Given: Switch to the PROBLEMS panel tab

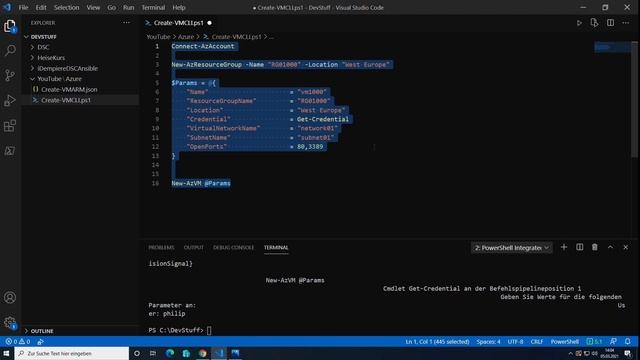Looking at the screenshot, I should point(161,247).
